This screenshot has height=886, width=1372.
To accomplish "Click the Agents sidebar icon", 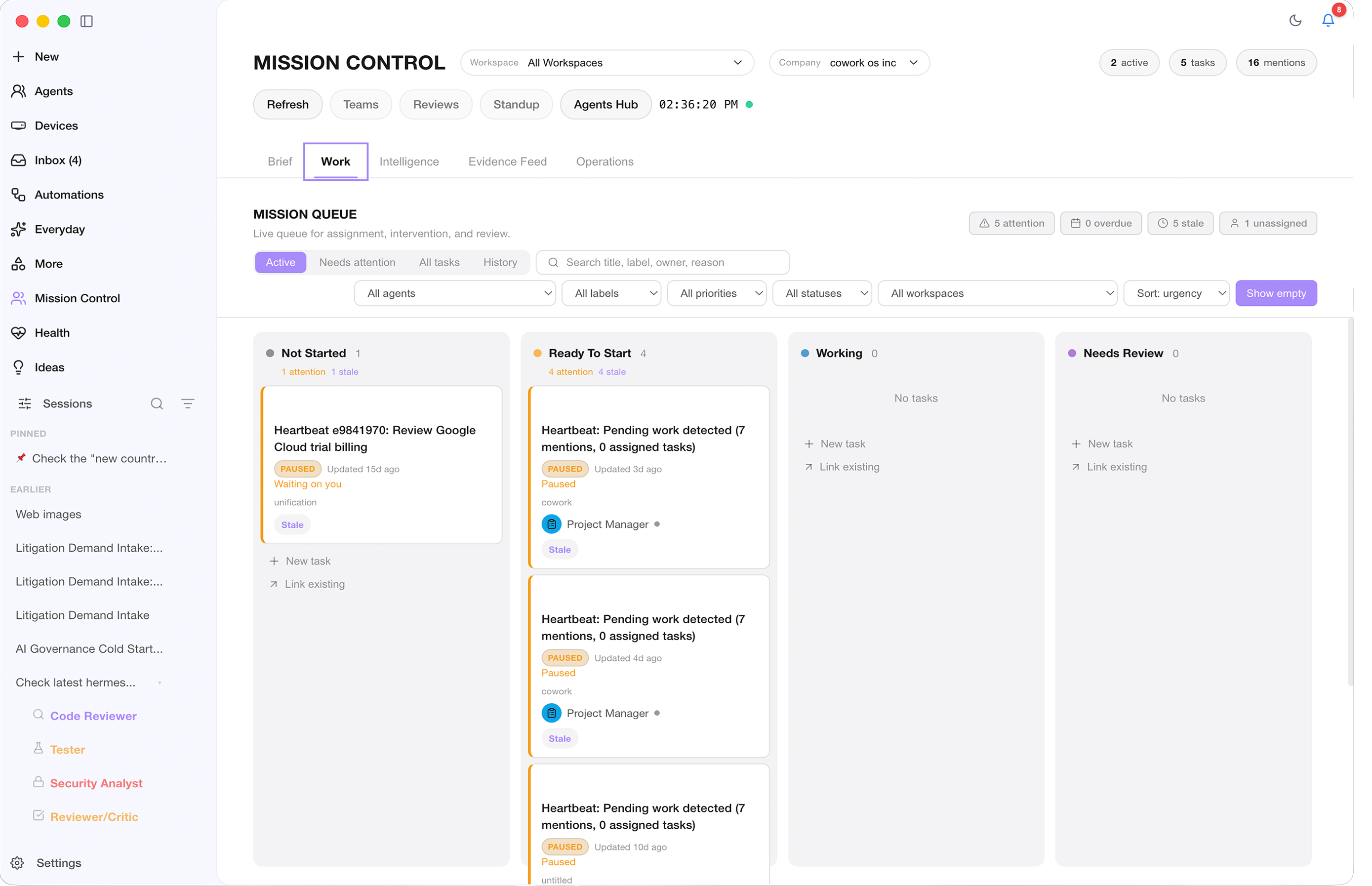I will (18, 91).
